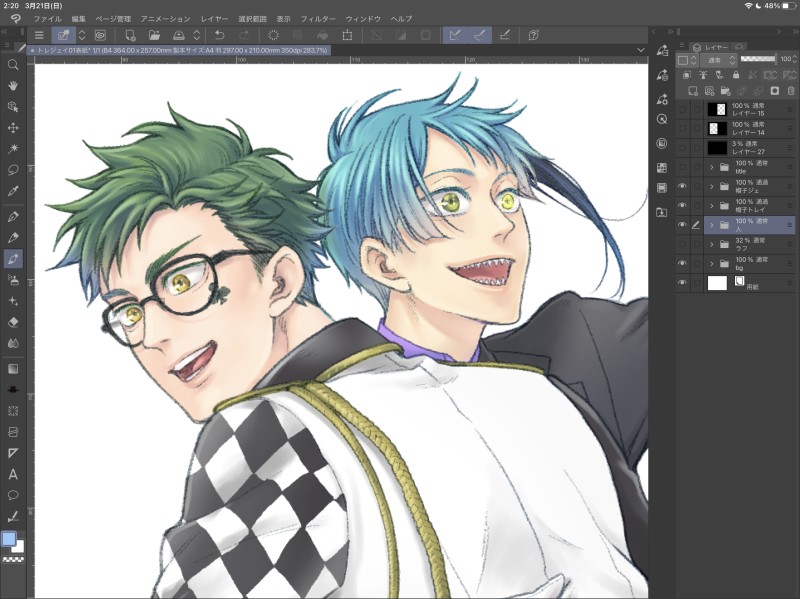Toggle Snap to special ruler button
This screenshot has width=800, height=599.
(x=480, y=35)
